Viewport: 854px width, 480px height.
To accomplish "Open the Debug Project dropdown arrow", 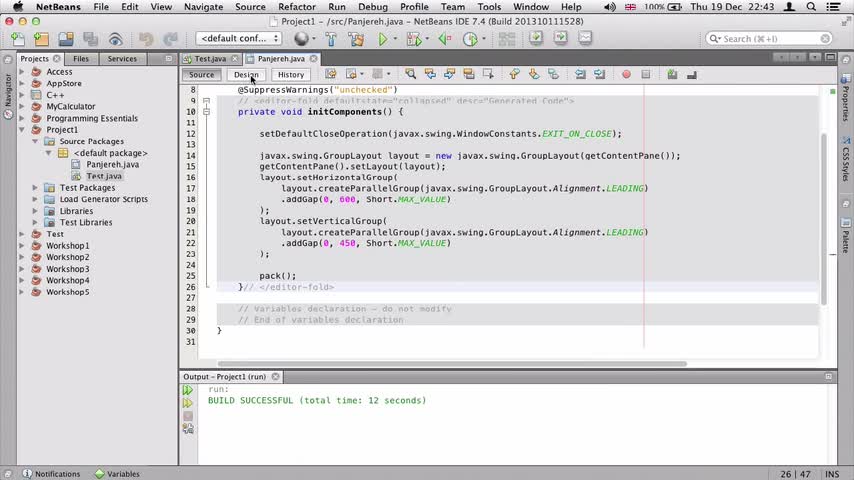I will [427, 39].
